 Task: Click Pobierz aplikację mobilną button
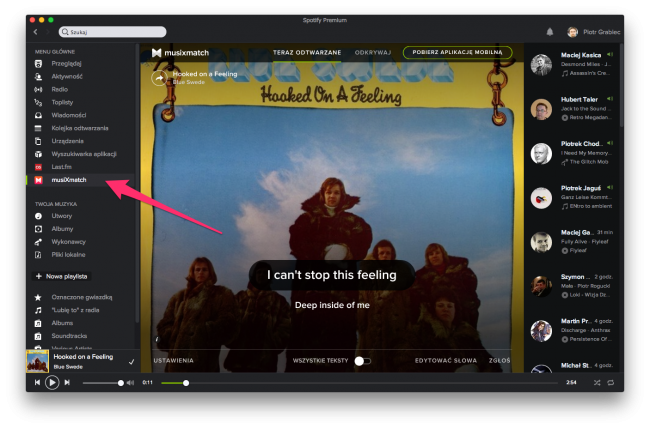tap(457, 52)
